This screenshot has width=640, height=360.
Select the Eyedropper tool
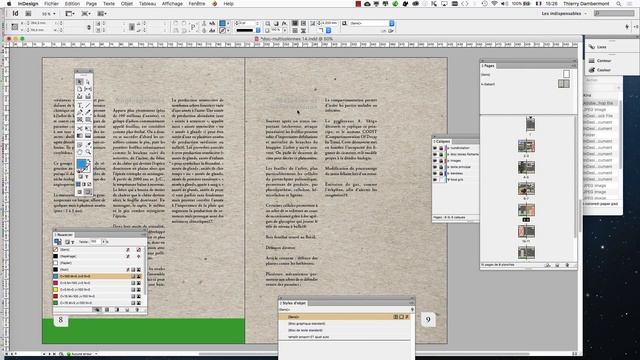88,145
